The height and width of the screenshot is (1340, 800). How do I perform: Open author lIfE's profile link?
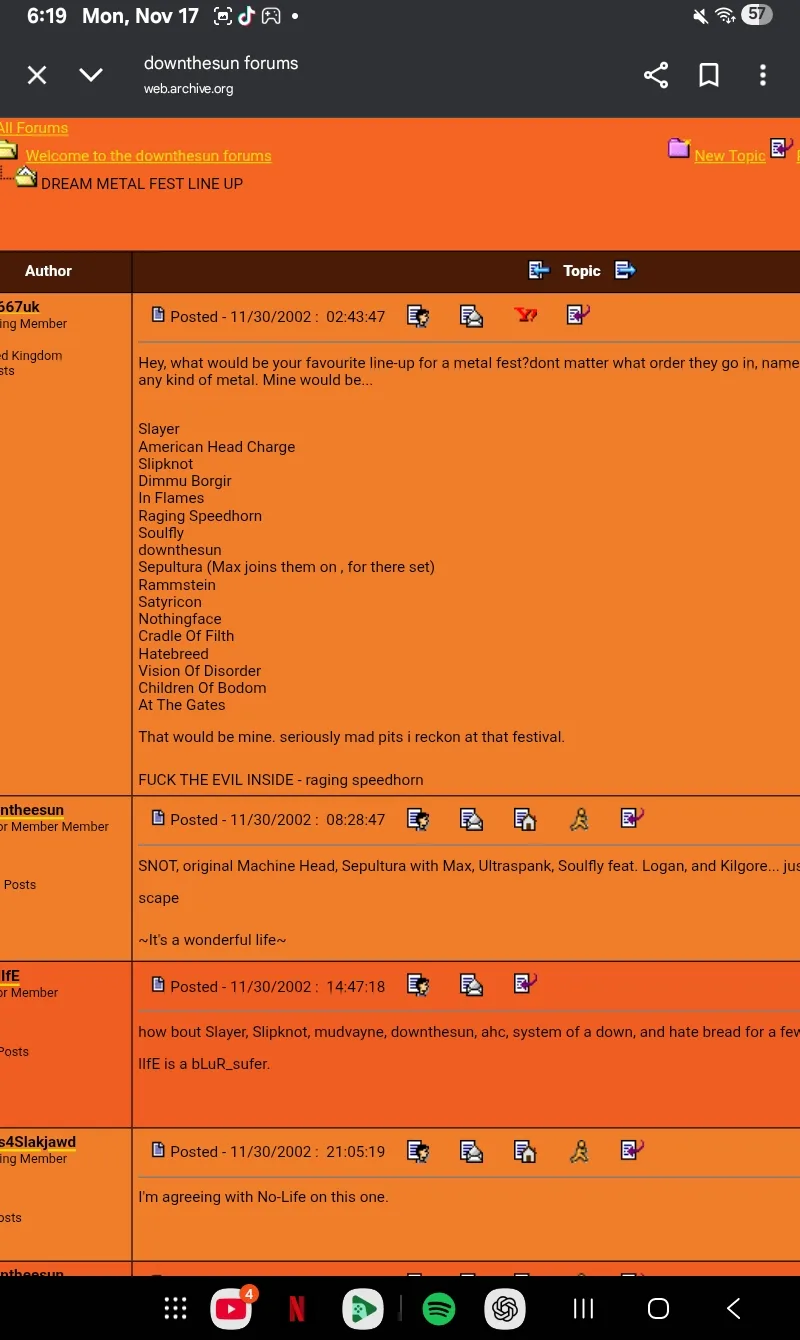click(10, 976)
